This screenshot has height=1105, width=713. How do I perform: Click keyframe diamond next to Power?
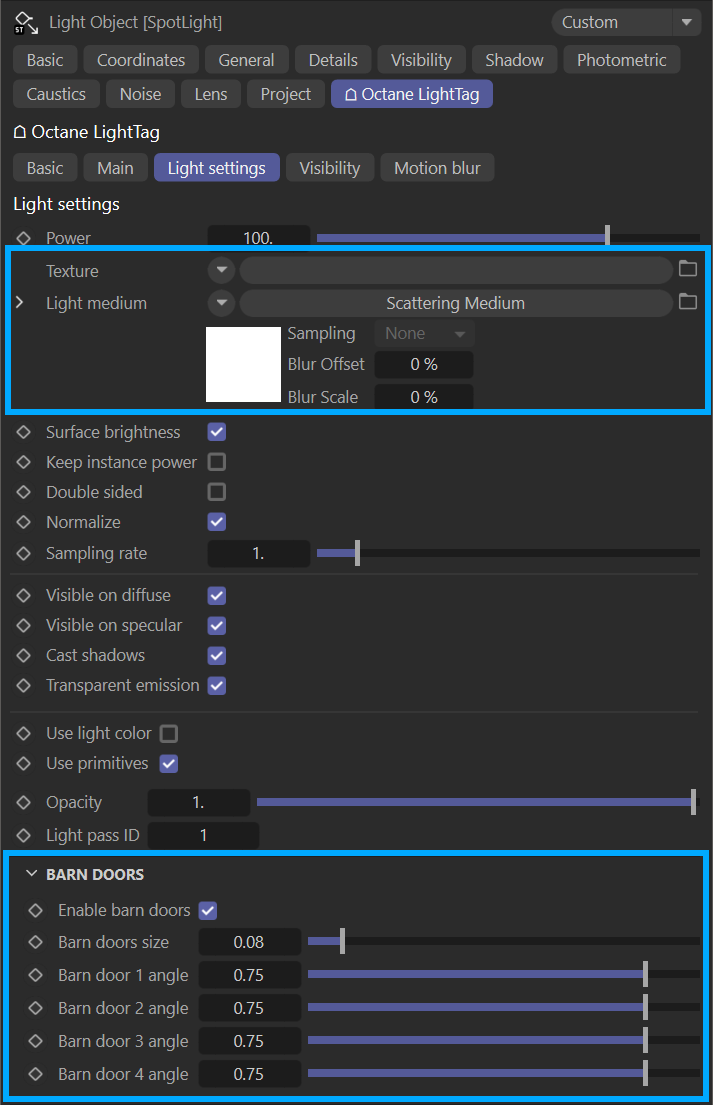coord(24,238)
